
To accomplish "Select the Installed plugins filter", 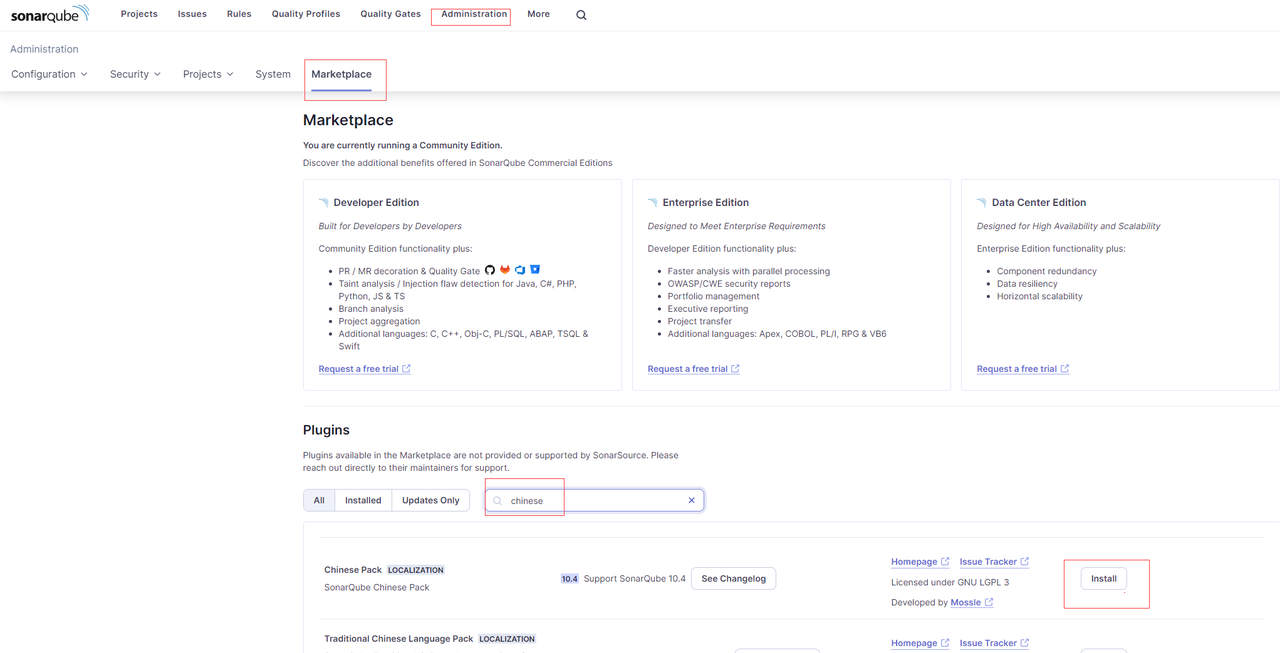I will click(x=363, y=500).
